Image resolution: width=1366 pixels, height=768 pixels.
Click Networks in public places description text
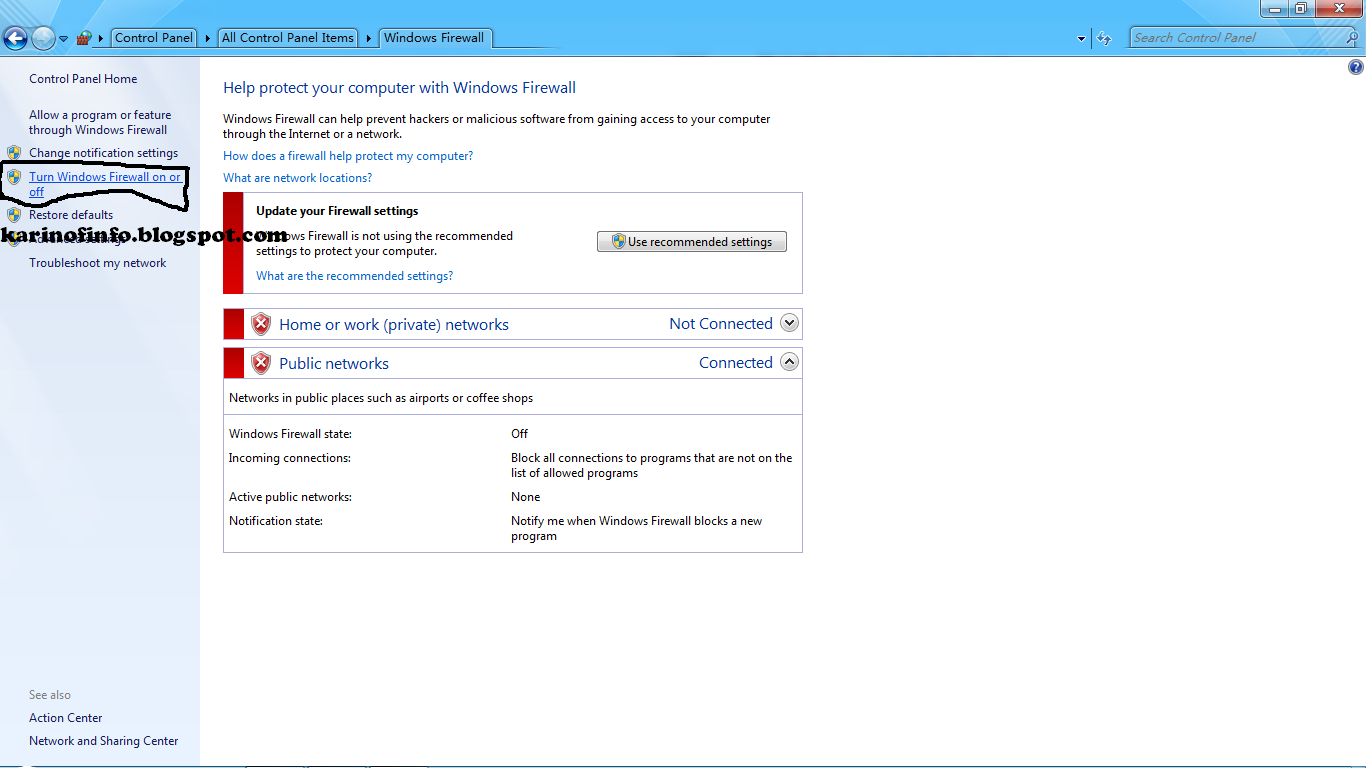(381, 398)
